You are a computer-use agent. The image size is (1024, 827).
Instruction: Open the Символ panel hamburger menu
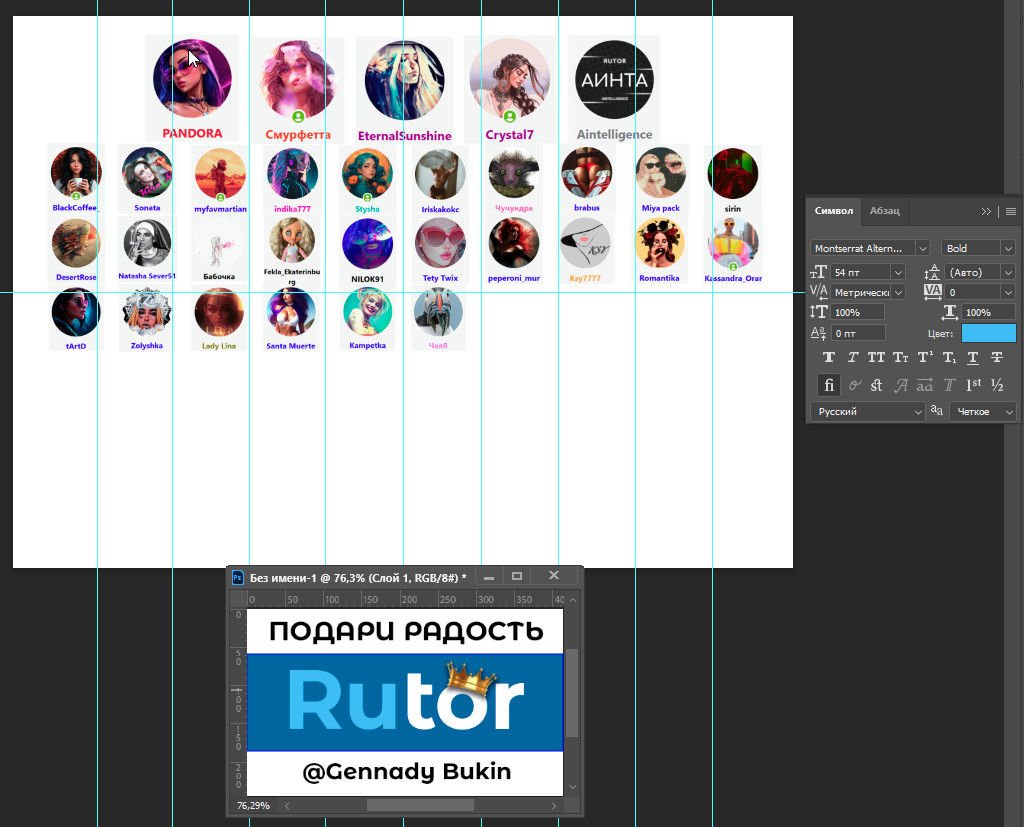tap(1011, 211)
